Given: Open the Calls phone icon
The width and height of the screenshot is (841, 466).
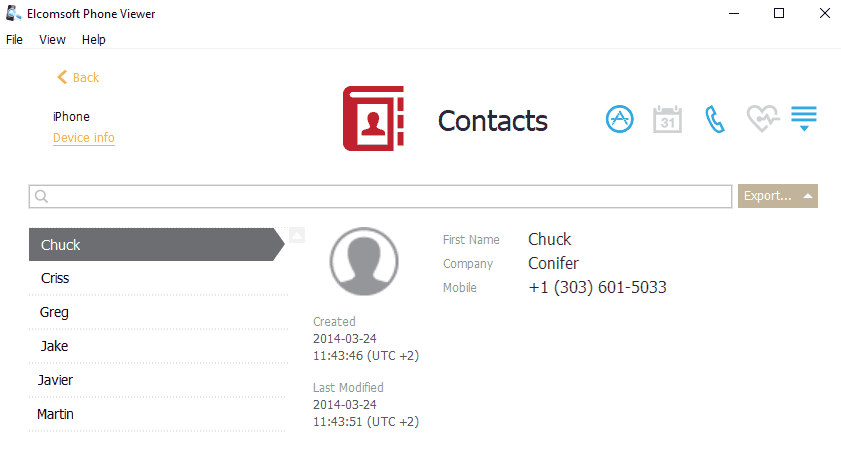Looking at the screenshot, I should [715, 120].
